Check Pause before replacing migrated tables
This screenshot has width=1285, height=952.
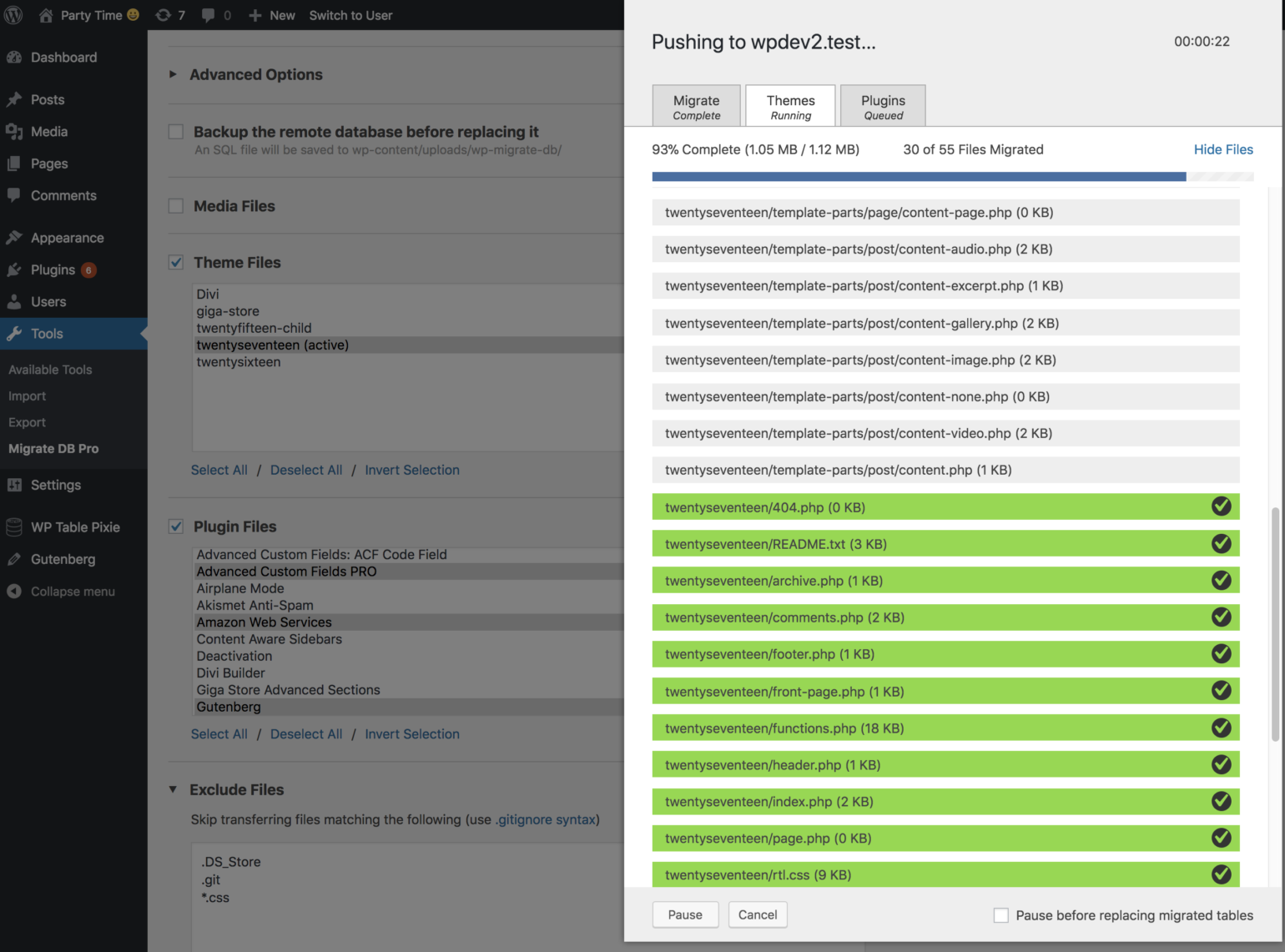click(x=1001, y=915)
